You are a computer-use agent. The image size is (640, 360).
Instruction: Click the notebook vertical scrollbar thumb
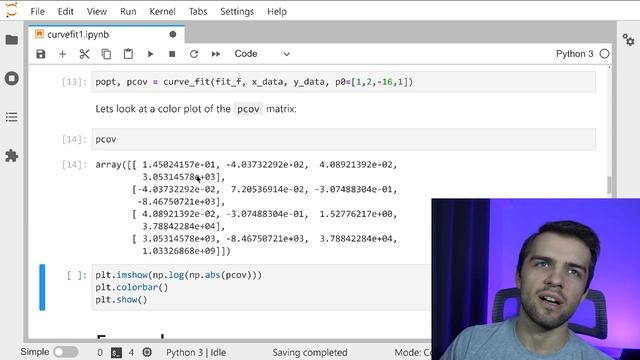click(609, 185)
